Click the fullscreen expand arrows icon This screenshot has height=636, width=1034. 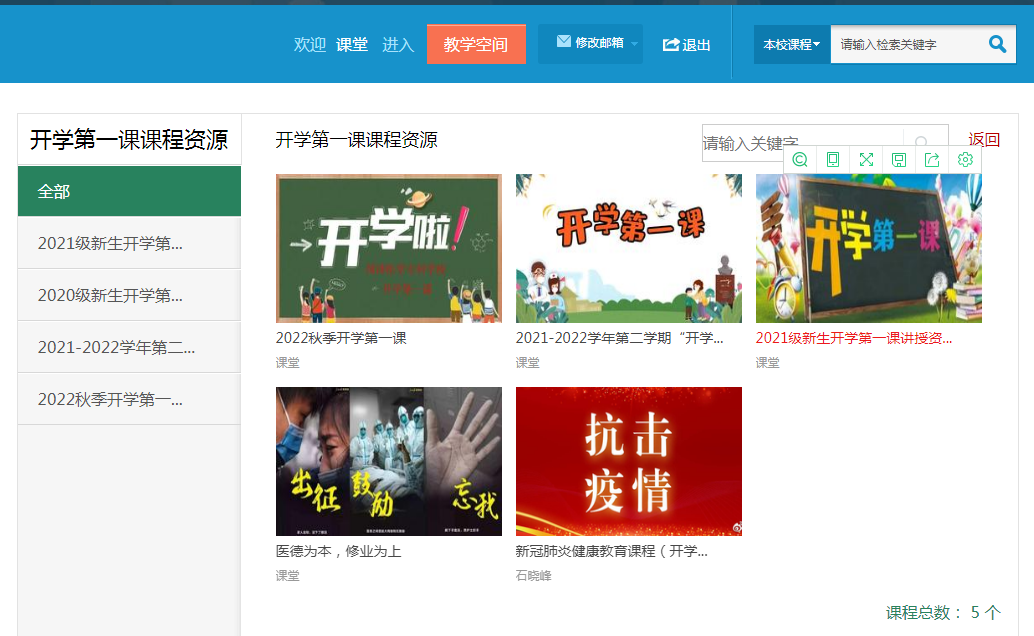[866, 160]
